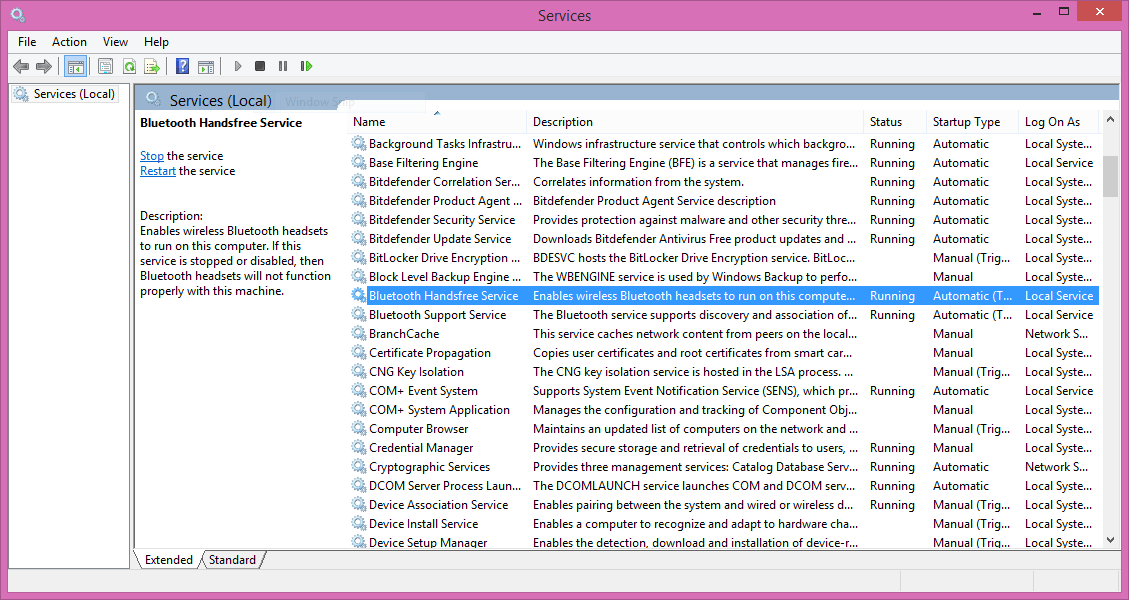Image resolution: width=1129 pixels, height=600 pixels.
Task: Click gear icon of Base Filtering Engine
Action: 358,163
